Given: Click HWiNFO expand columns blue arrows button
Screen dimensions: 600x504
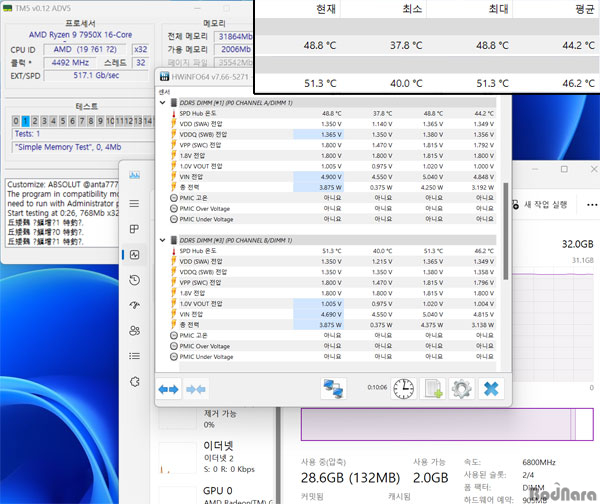Looking at the screenshot, I should click(168, 390).
